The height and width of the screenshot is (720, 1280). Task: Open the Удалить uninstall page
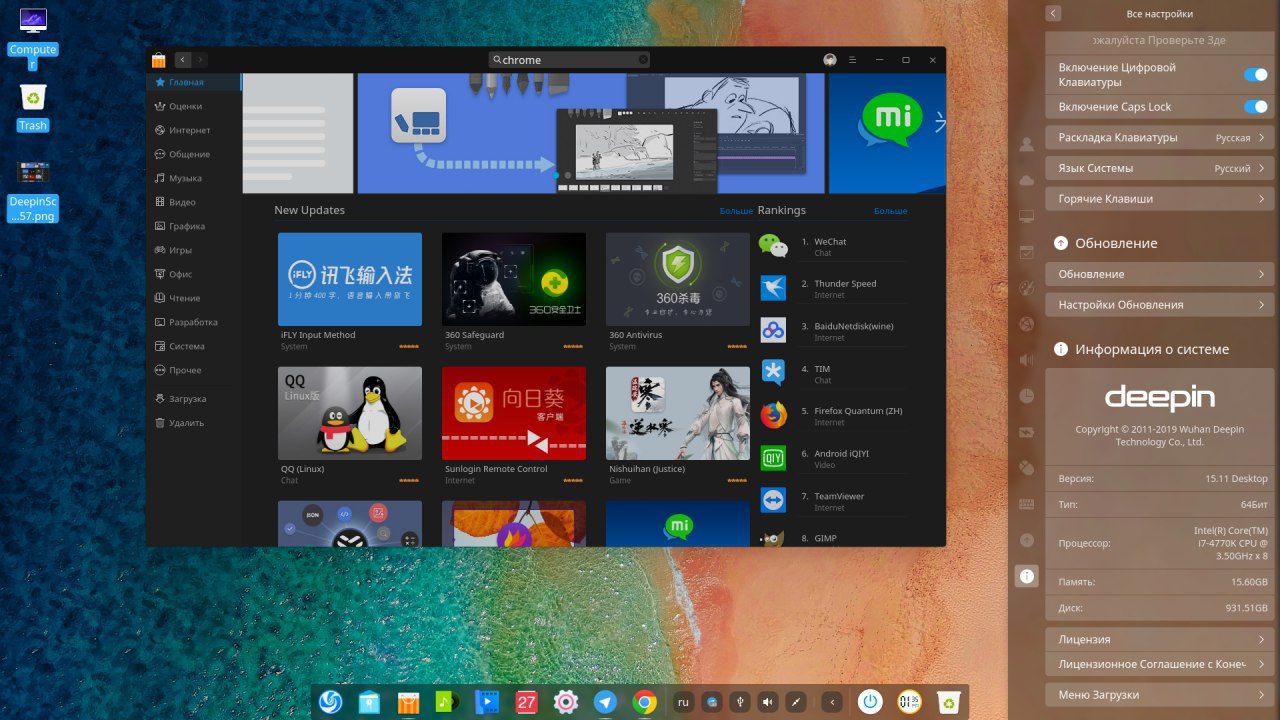(x=194, y=423)
